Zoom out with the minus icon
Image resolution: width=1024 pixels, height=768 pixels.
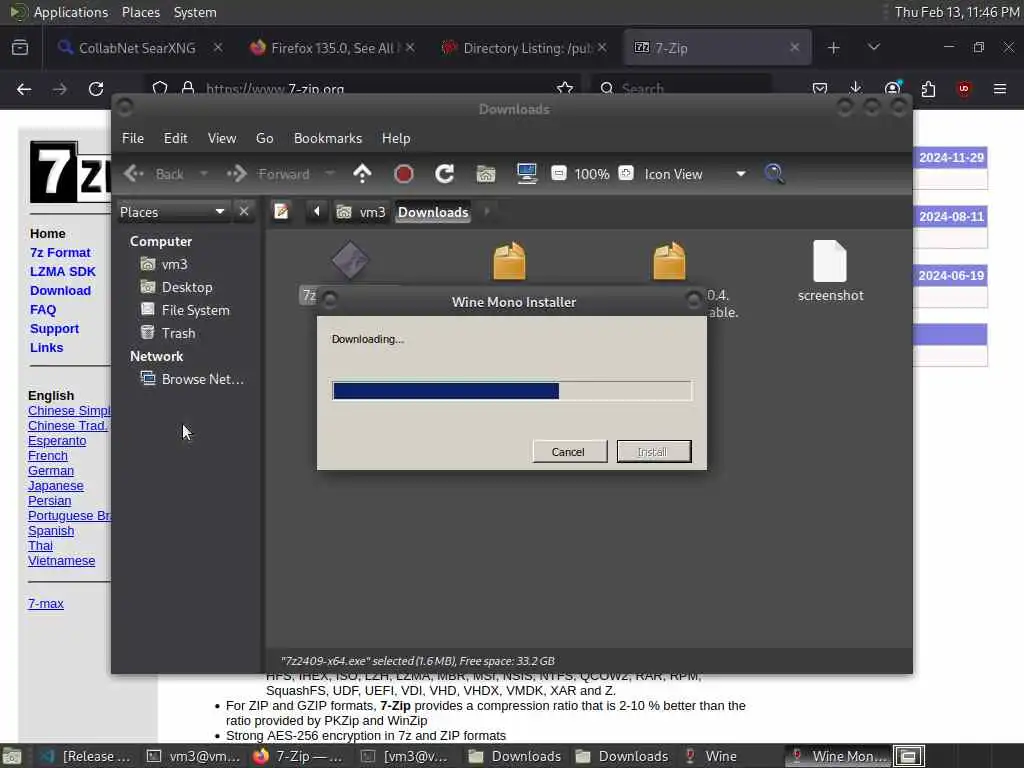[558, 173]
